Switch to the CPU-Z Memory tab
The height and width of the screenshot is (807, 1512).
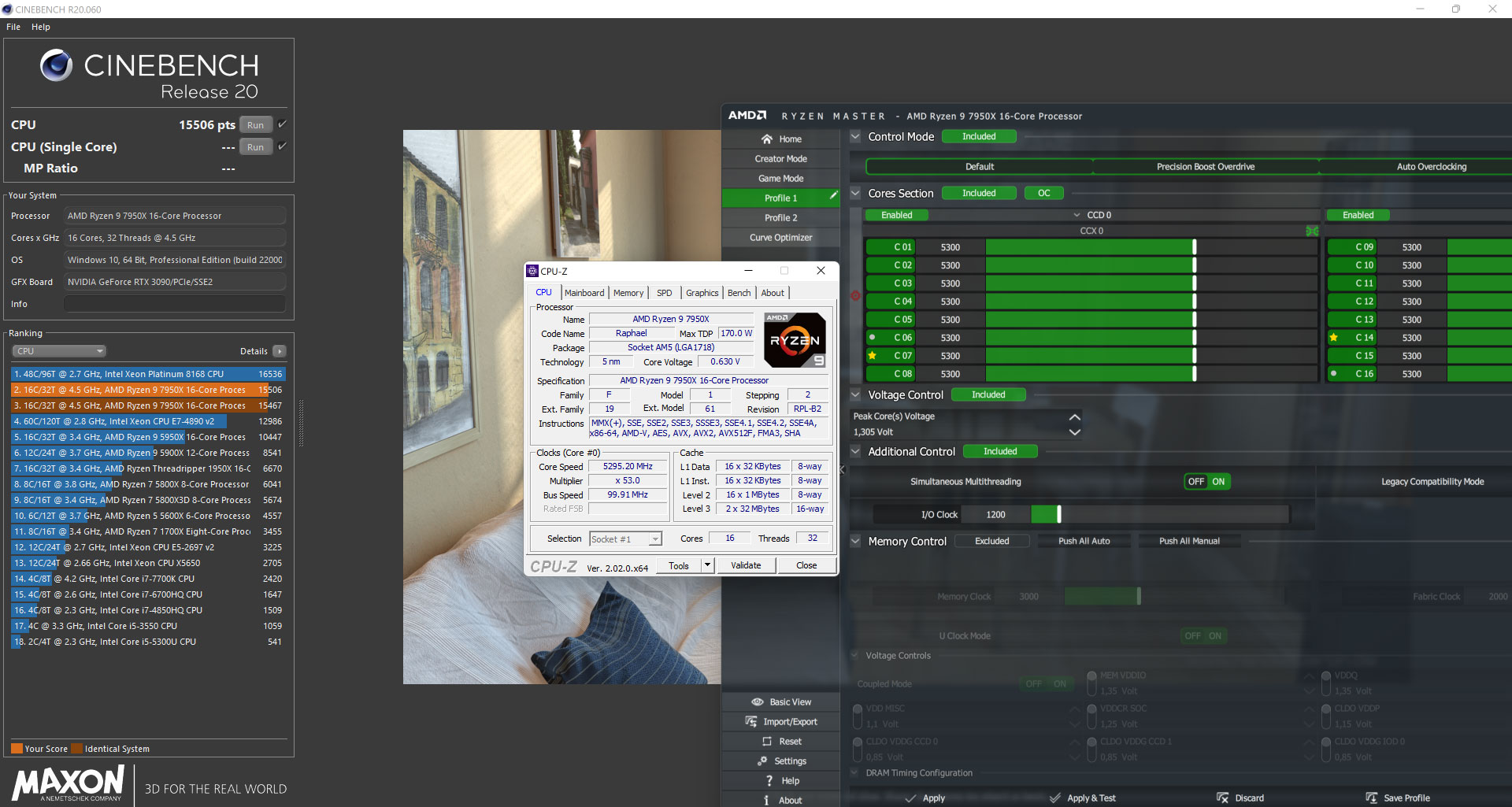pos(628,293)
